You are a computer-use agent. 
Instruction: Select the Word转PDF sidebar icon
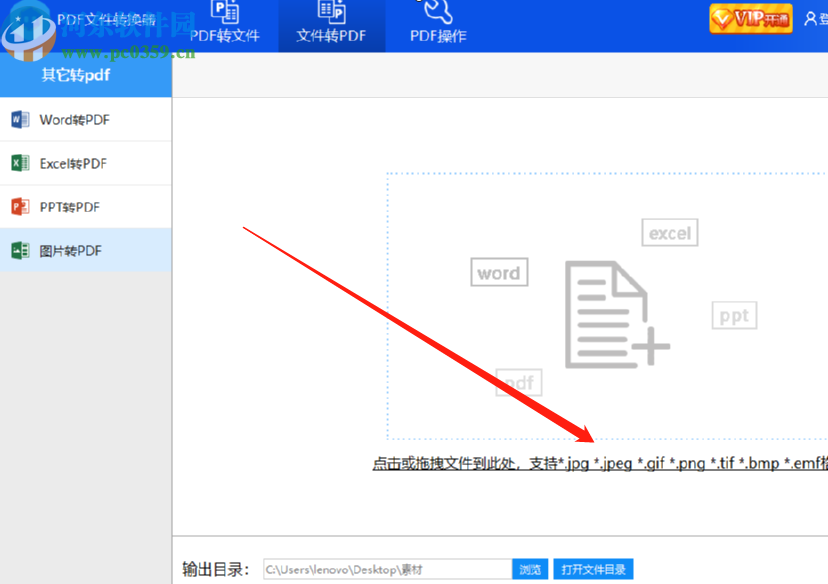point(18,119)
